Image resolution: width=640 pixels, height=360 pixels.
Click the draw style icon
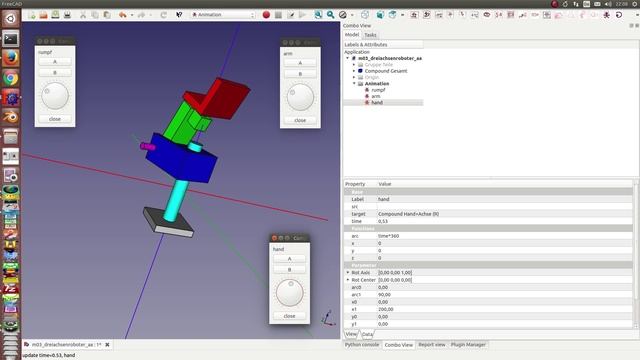(x=343, y=15)
